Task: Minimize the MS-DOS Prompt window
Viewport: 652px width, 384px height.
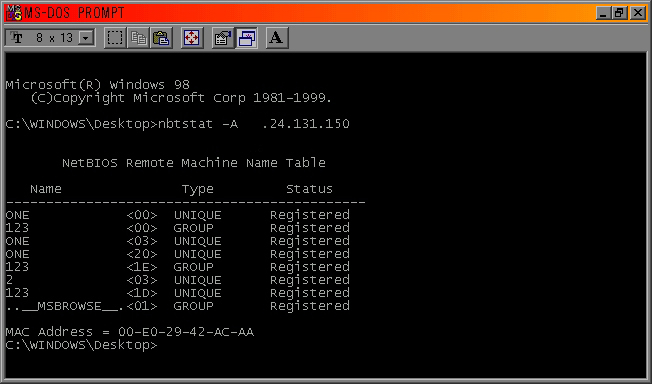Action: pos(603,13)
